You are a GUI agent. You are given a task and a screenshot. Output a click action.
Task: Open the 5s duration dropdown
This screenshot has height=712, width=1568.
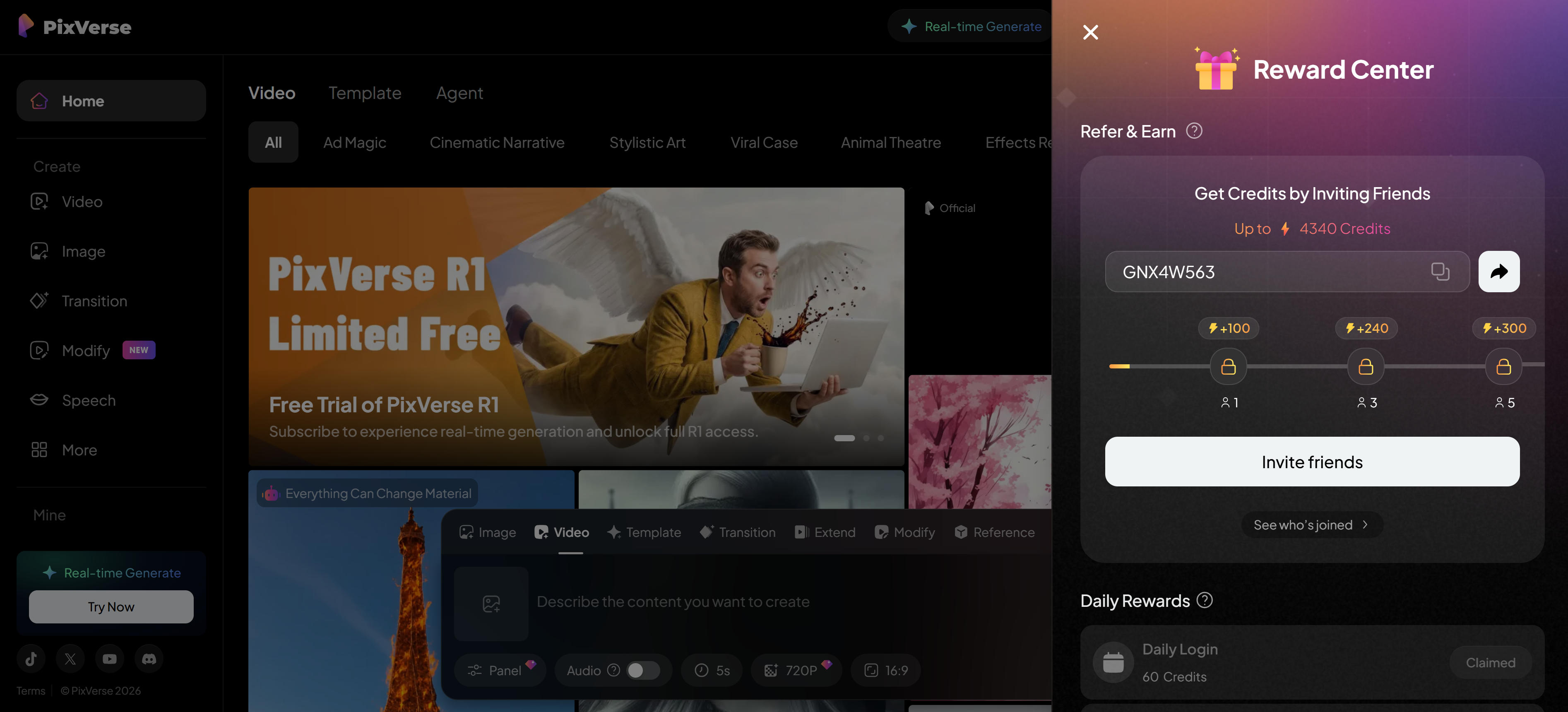click(x=712, y=670)
